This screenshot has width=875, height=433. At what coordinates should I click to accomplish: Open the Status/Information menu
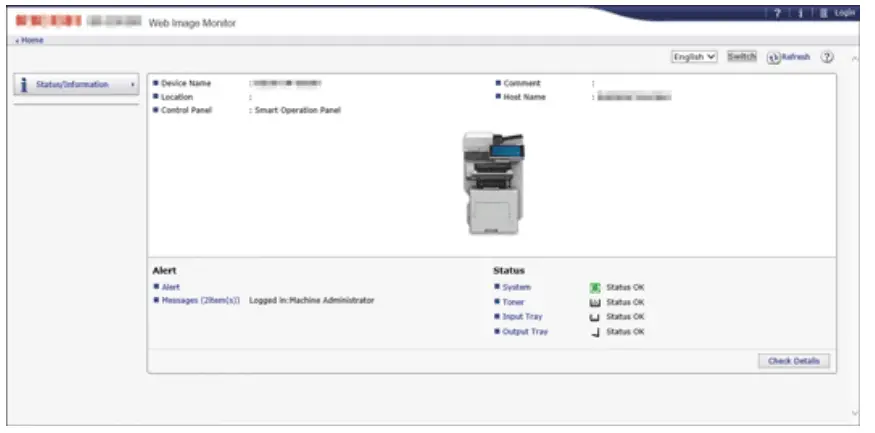coord(76,85)
